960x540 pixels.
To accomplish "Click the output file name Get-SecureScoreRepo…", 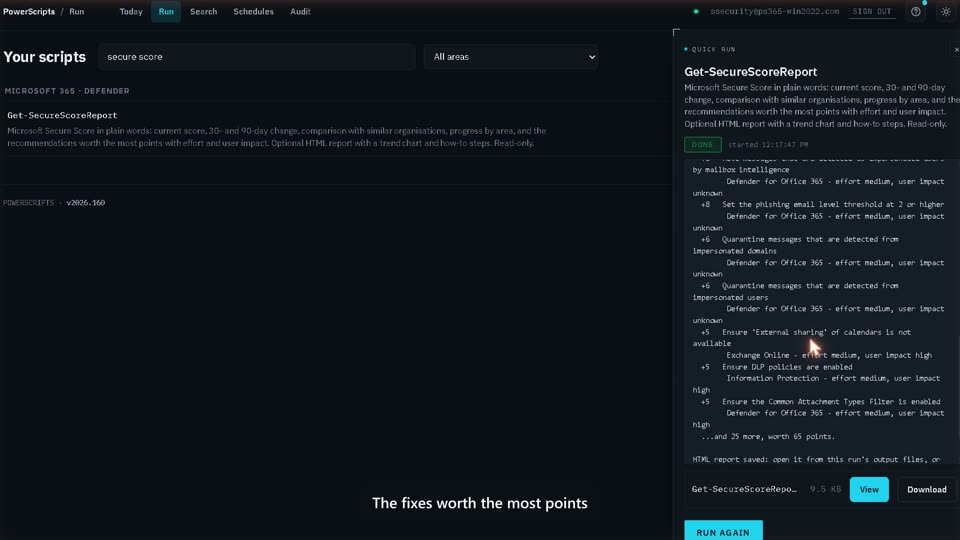I will pyautogui.click(x=744, y=489).
